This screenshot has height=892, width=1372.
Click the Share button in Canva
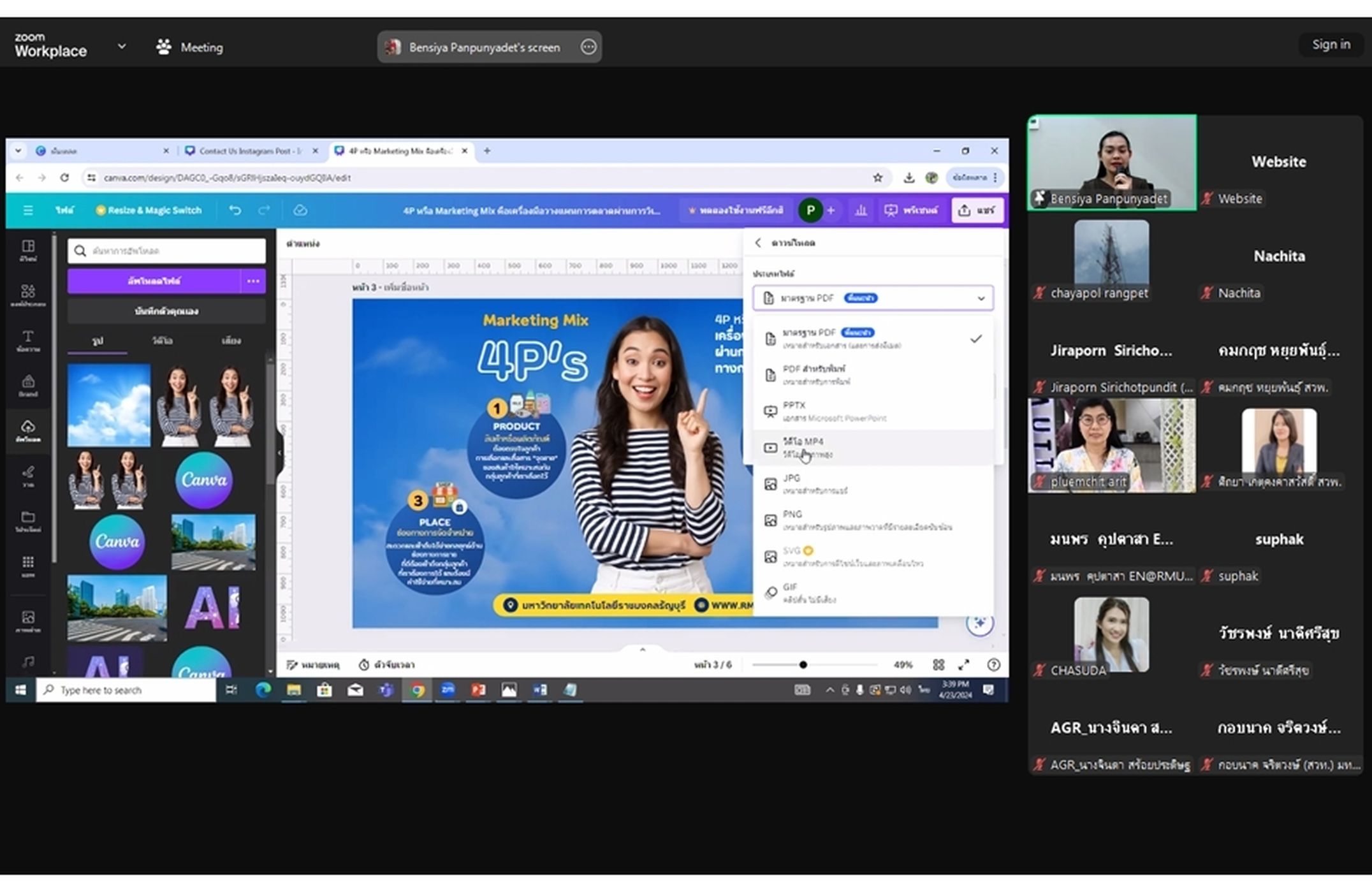pos(977,210)
